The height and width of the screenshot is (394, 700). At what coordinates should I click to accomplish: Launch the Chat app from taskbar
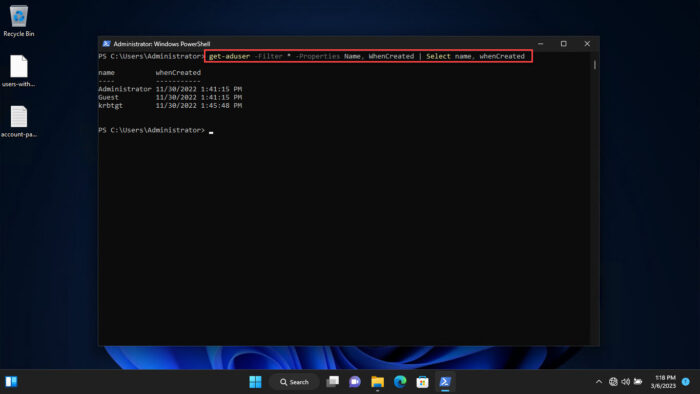[355, 382]
